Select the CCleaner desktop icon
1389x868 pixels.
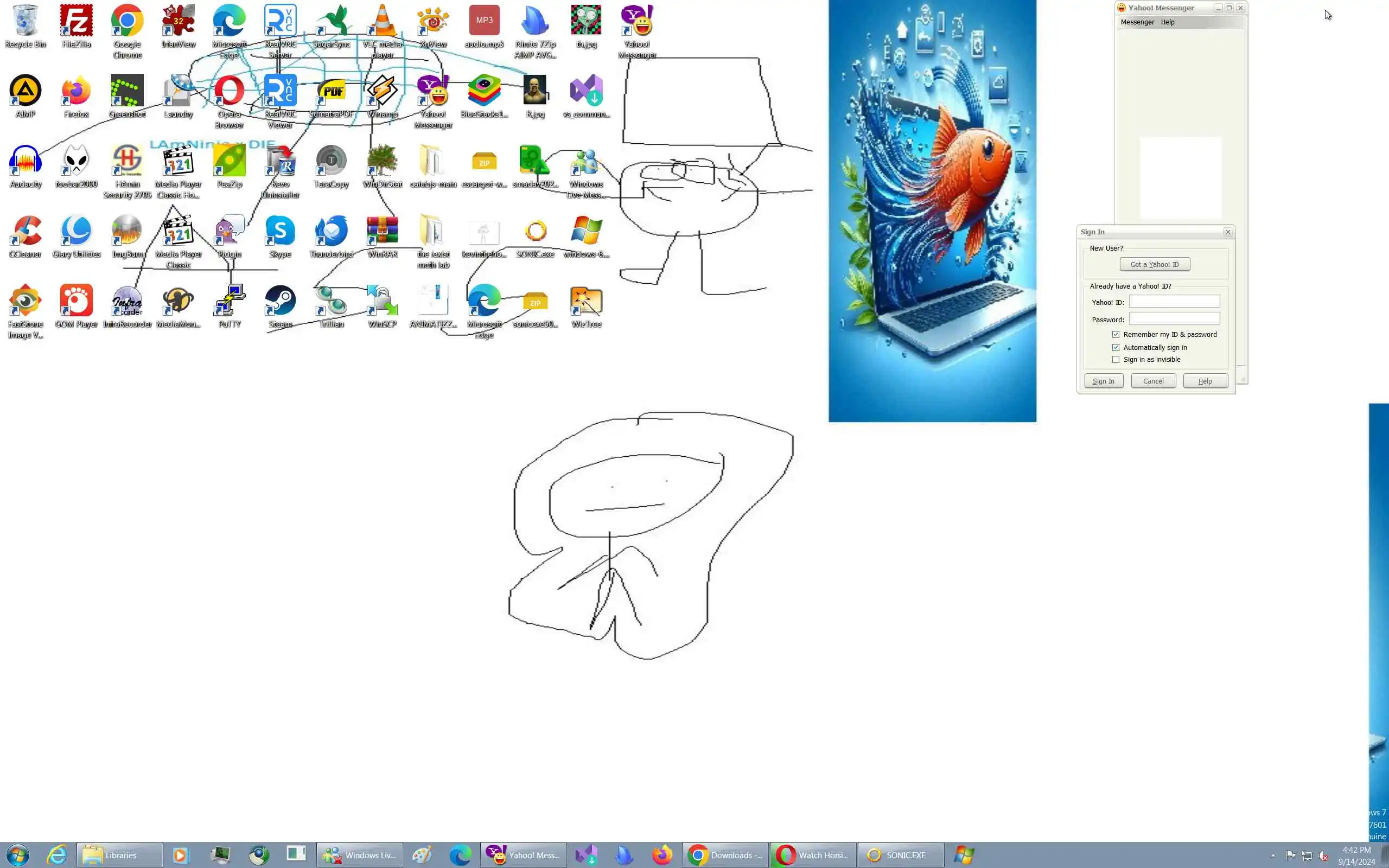pyautogui.click(x=26, y=231)
